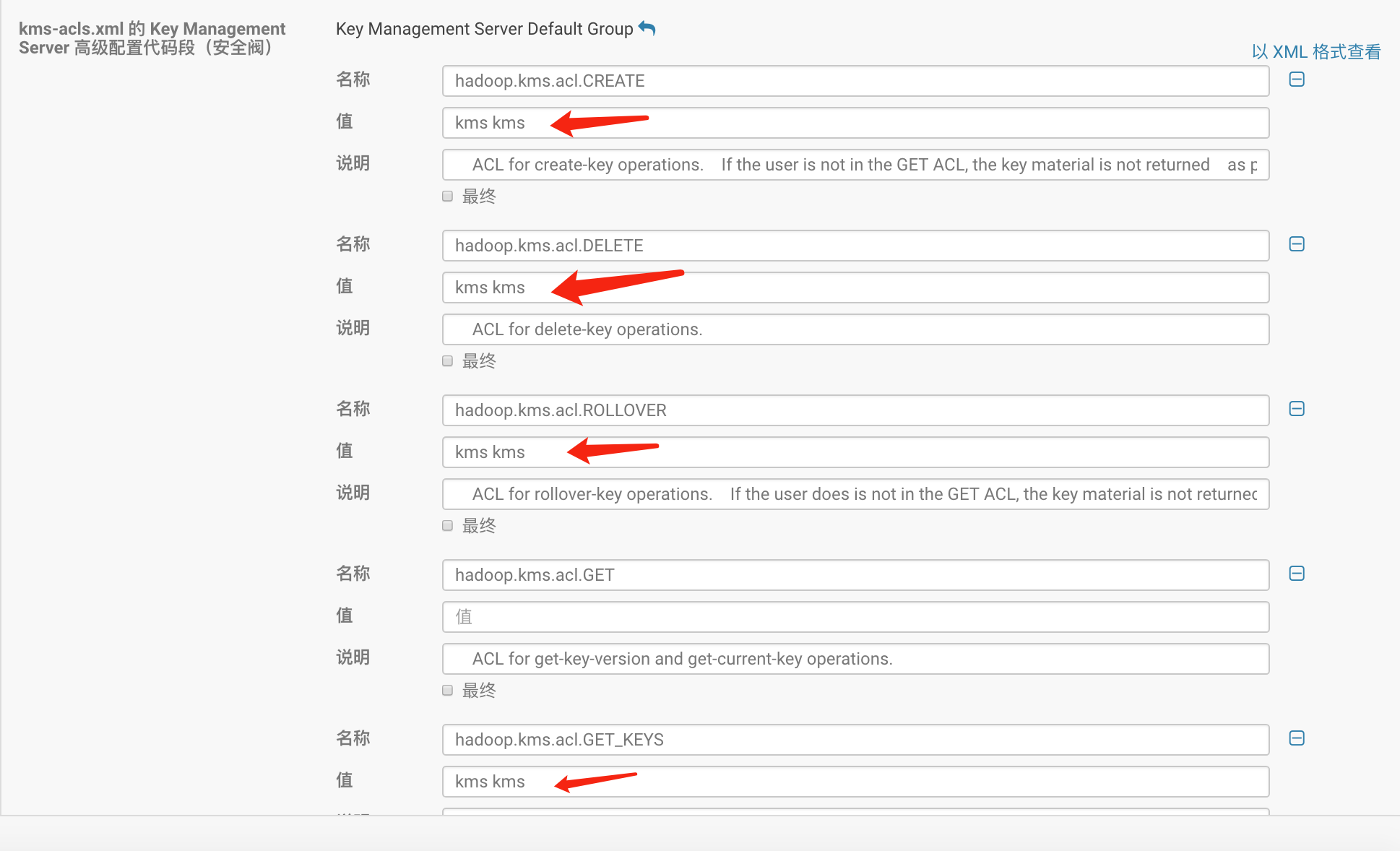Viewport: 1400px width, 851px height.
Task: Click the GET_KEYS value field
Action: pos(855,782)
